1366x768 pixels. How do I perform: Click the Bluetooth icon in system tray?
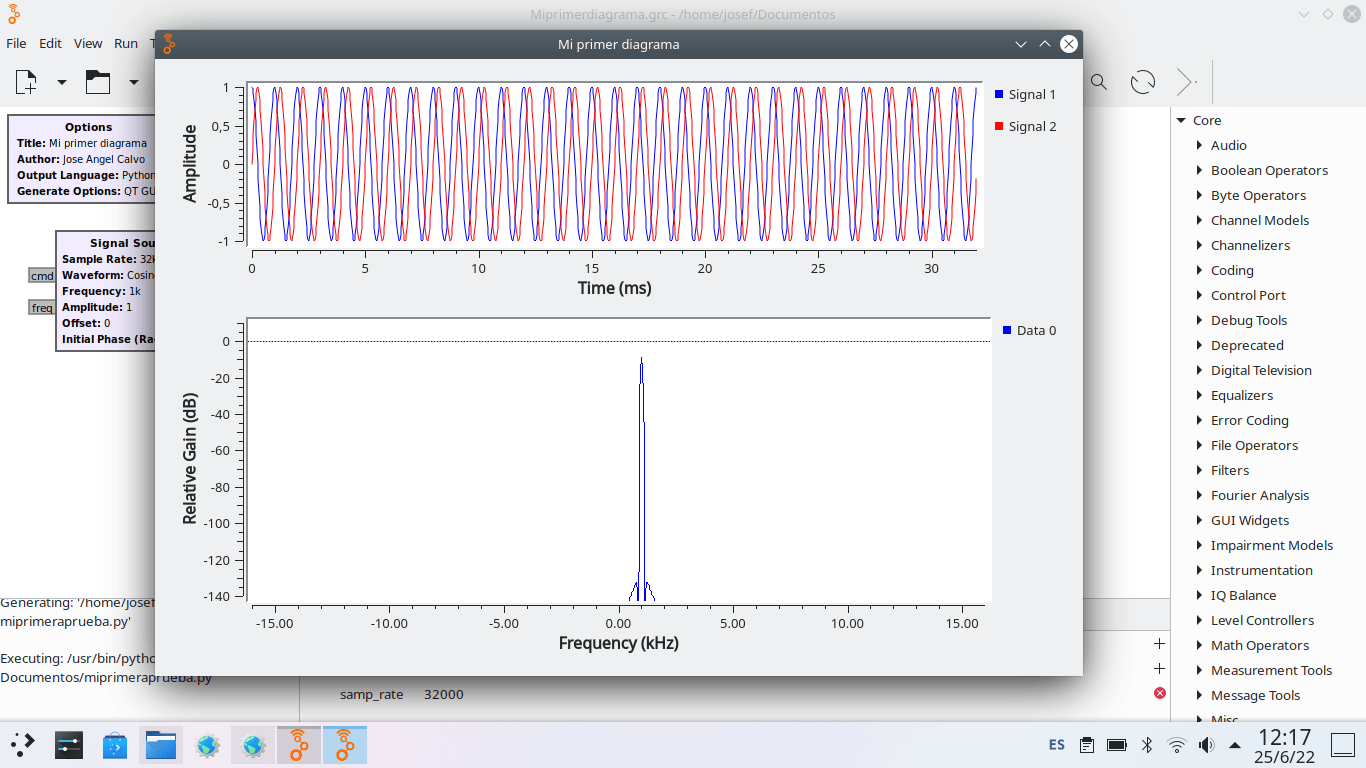[x=1148, y=745]
